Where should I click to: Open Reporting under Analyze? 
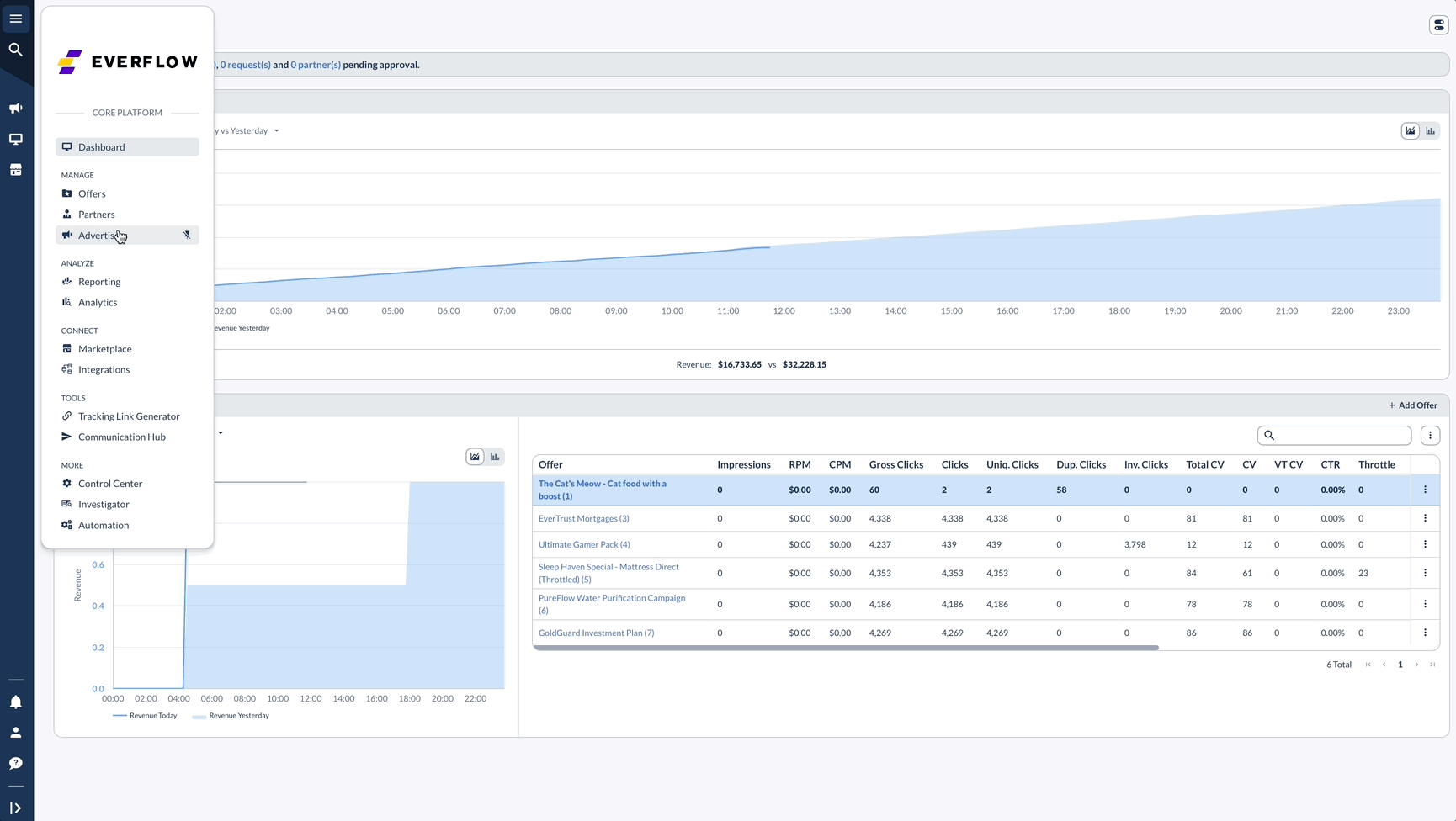pos(127,282)
